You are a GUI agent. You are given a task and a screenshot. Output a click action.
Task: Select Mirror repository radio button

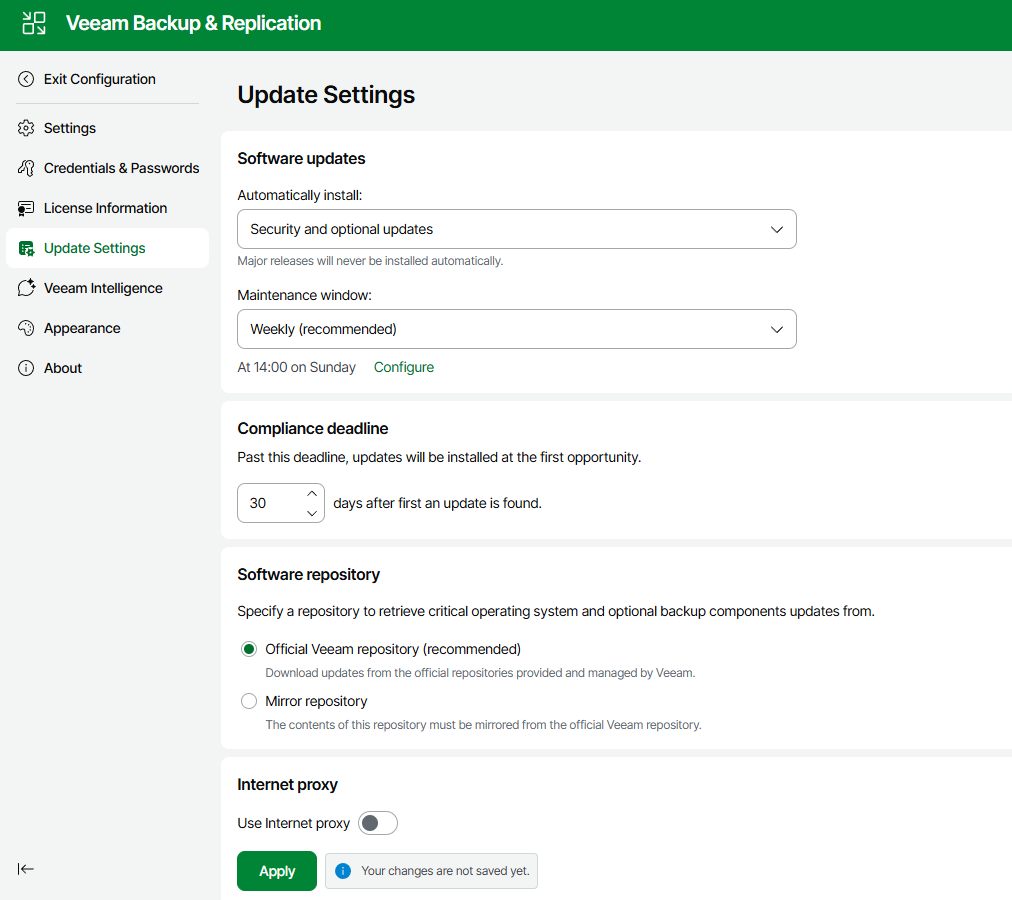[x=248, y=701]
